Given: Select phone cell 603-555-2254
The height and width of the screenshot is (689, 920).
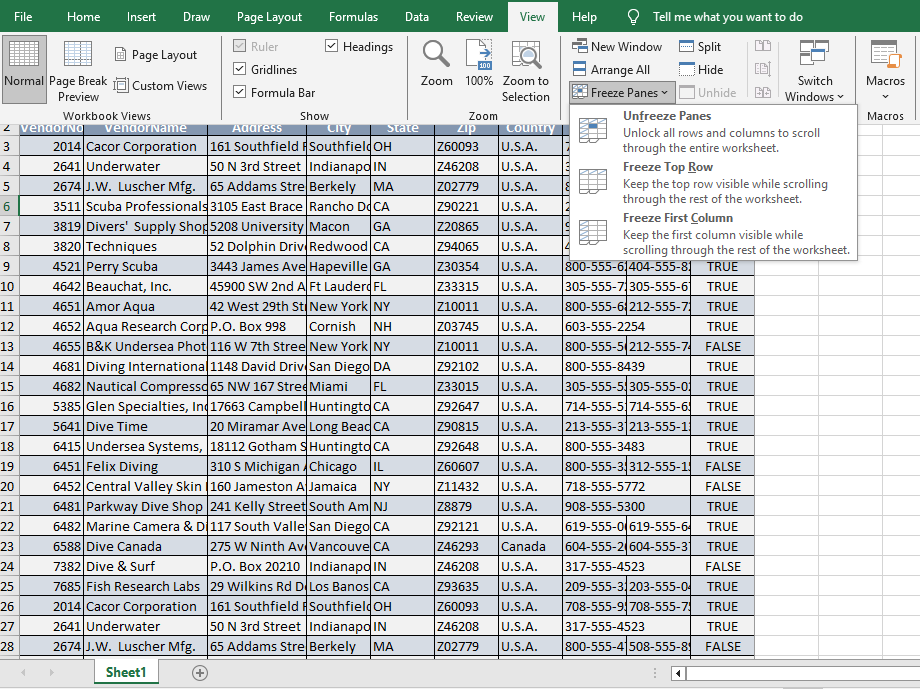Looking at the screenshot, I should click(594, 326).
